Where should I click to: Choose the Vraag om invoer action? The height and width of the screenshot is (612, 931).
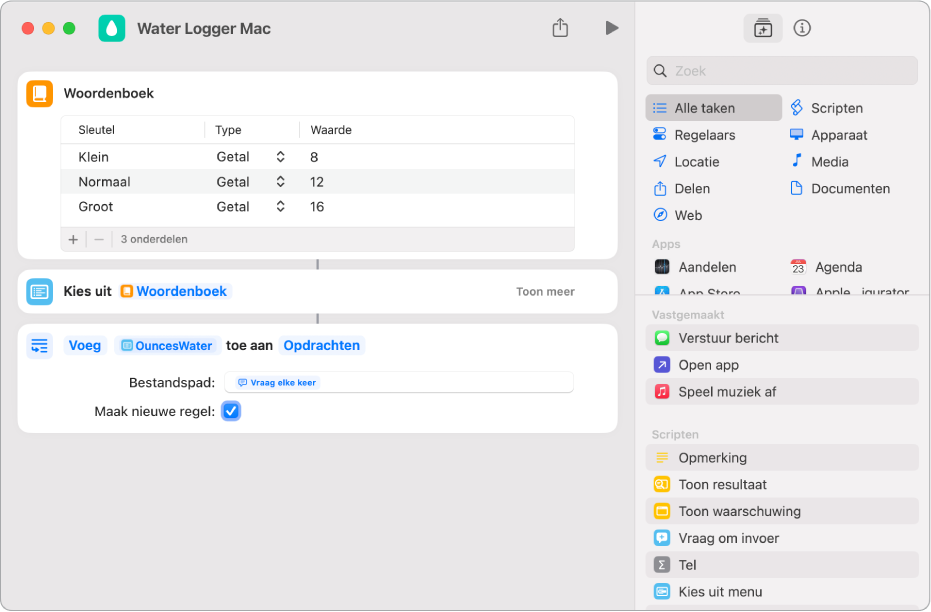click(x=781, y=538)
